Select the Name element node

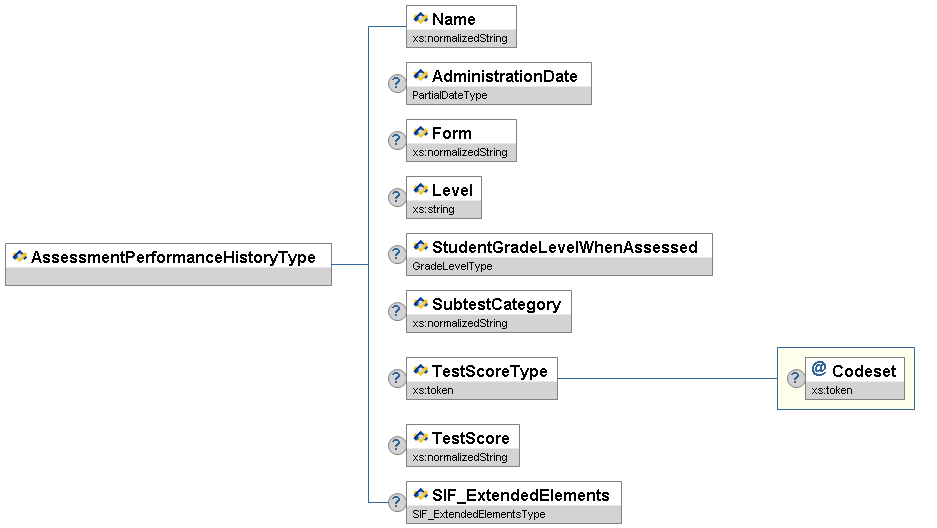461,20
